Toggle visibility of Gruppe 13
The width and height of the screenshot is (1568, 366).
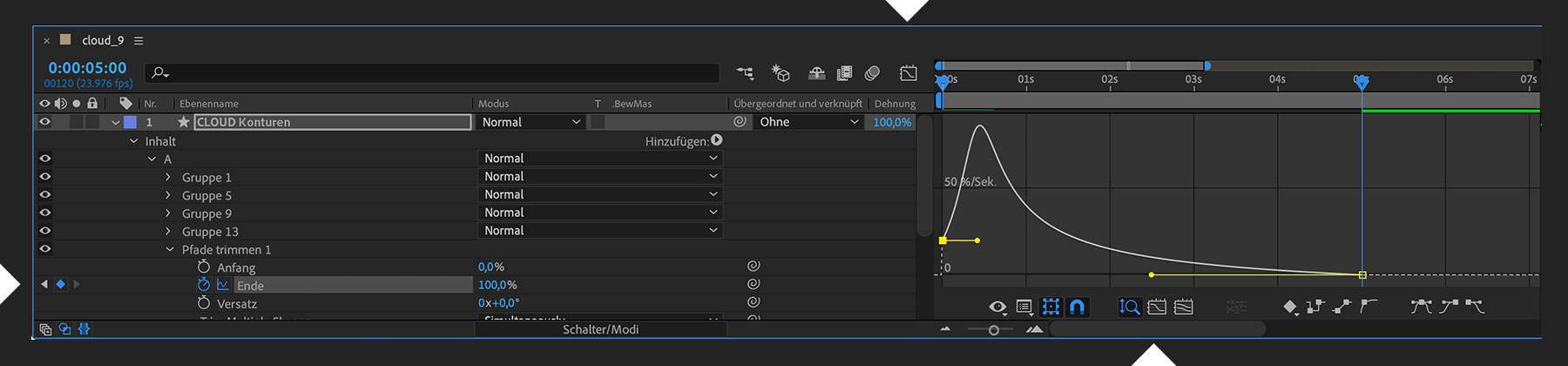tap(45, 231)
